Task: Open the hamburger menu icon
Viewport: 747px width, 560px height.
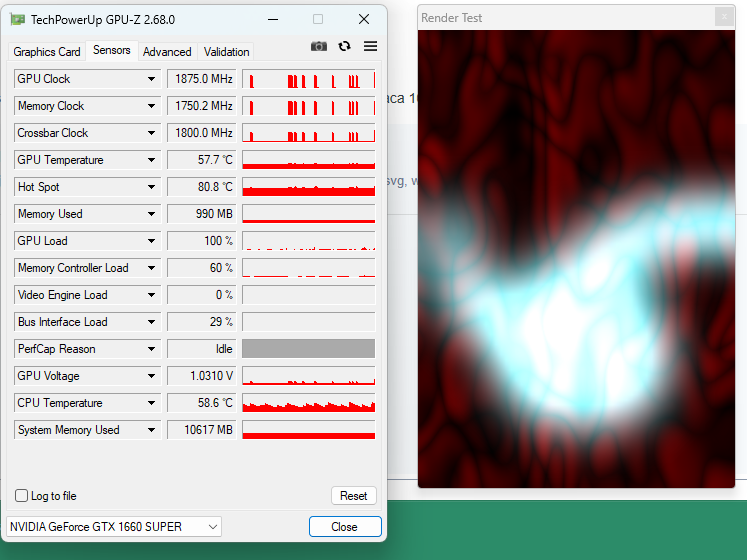Action: [370, 46]
